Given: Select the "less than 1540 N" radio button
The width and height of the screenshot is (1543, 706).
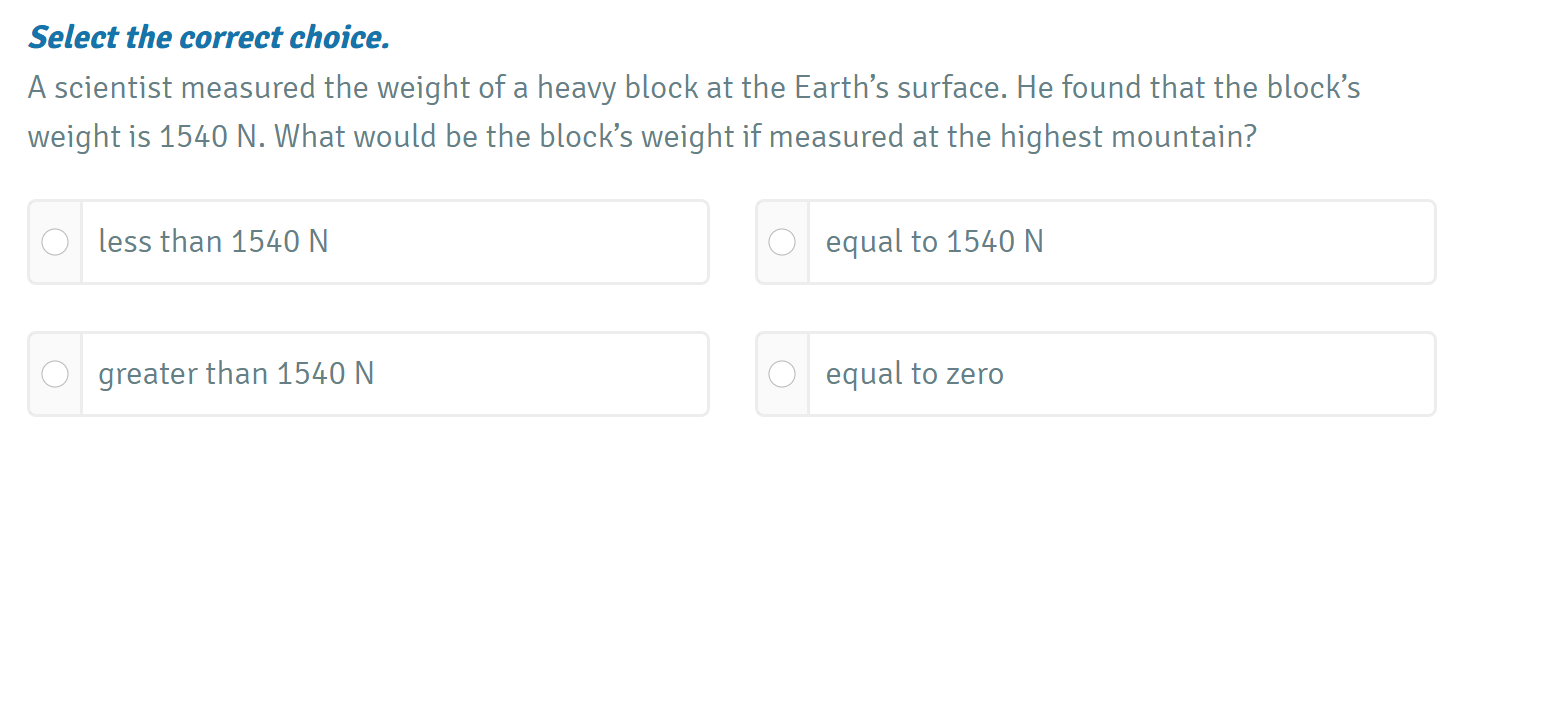Looking at the screenshot, I should point(55,242).
